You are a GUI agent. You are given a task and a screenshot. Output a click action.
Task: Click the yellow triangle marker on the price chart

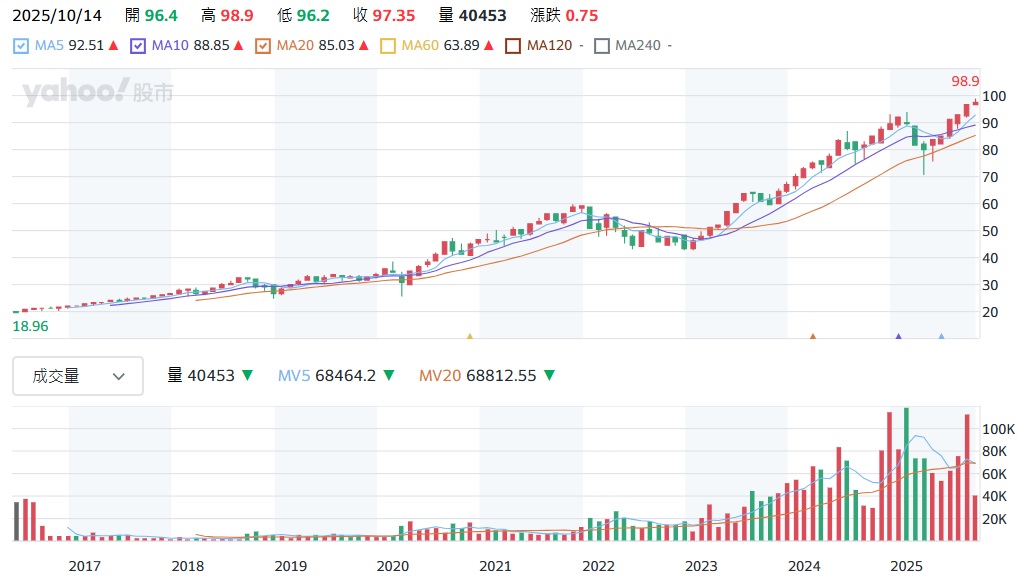point(469,337)
